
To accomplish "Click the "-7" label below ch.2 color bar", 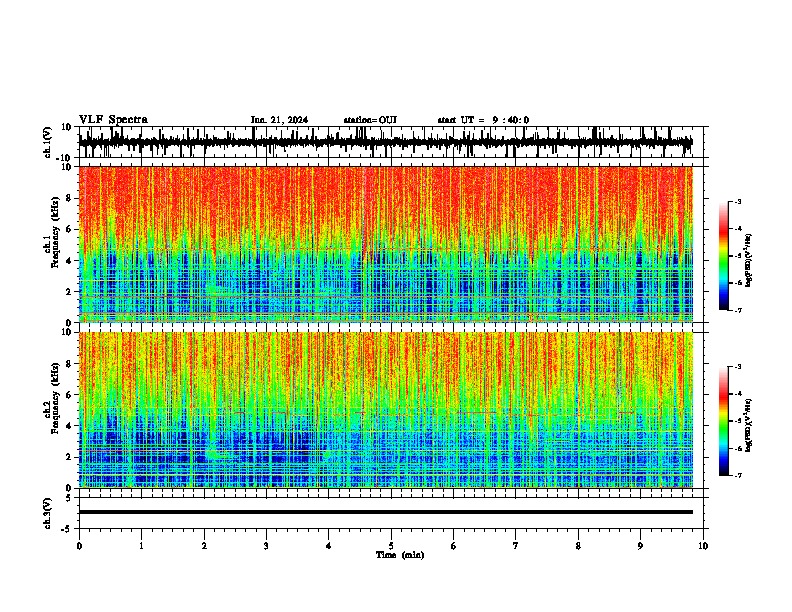I will pos(737,475).
